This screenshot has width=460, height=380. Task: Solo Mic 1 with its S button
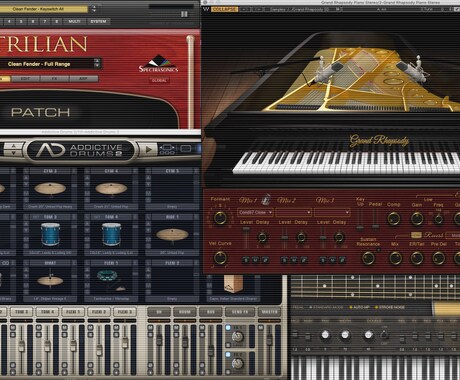pyautogui.click(x=246, y=260)
